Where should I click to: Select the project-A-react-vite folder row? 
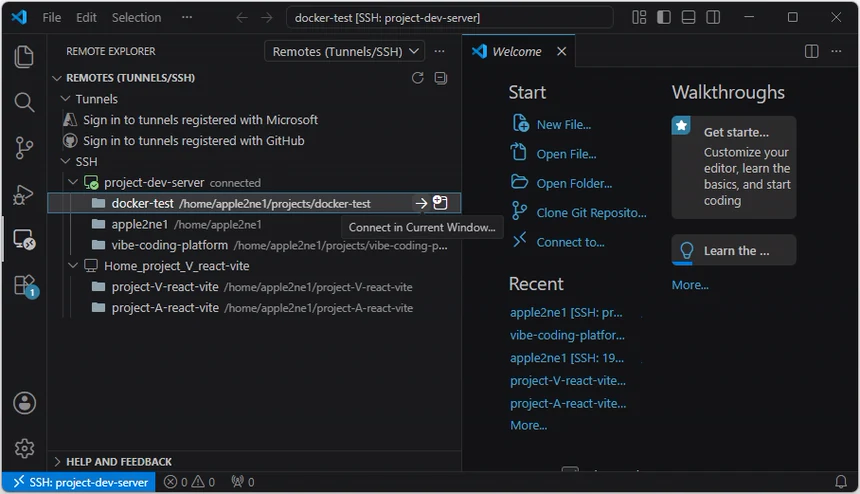254,308
